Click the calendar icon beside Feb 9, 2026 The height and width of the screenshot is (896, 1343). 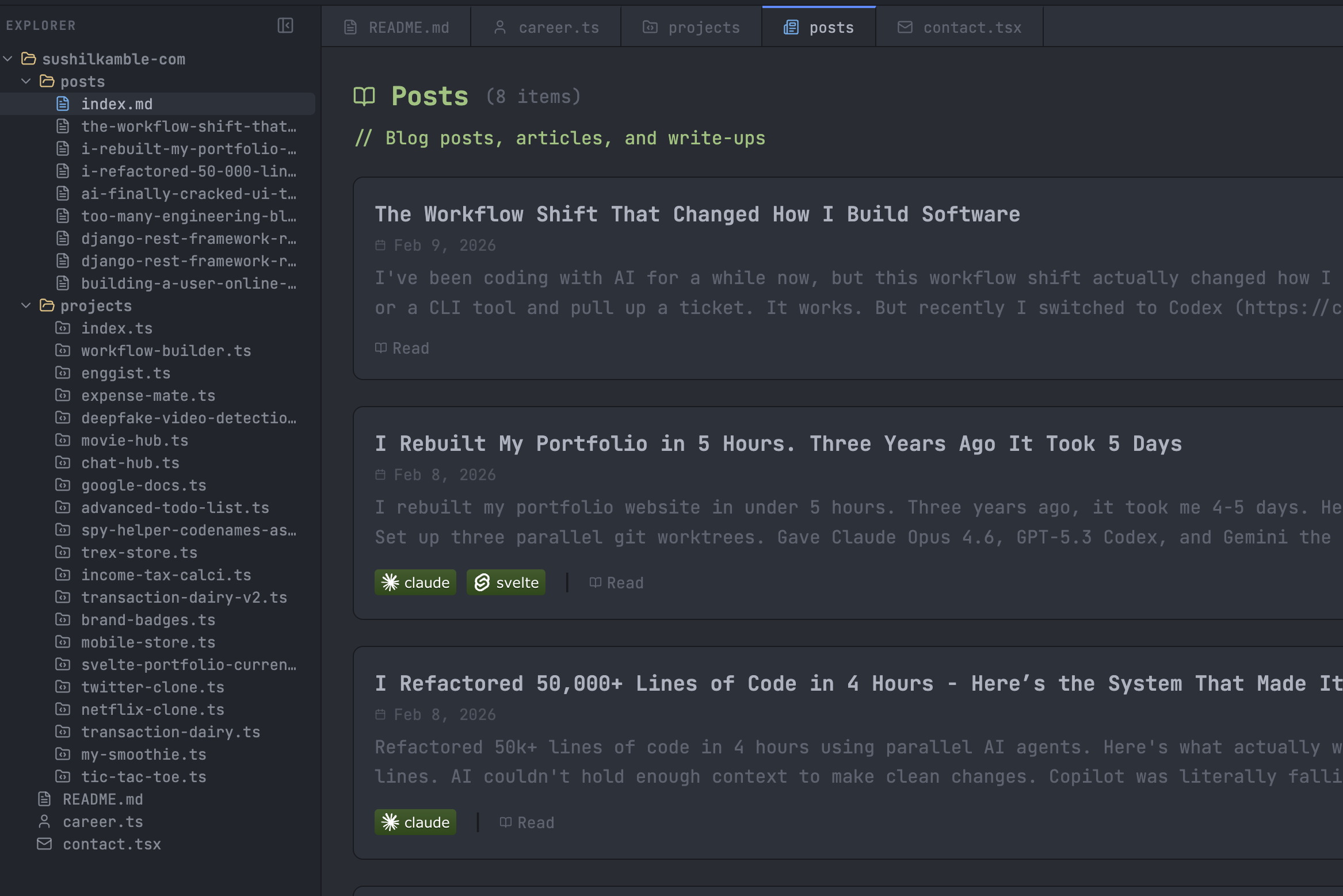click(x=380, y=244)
